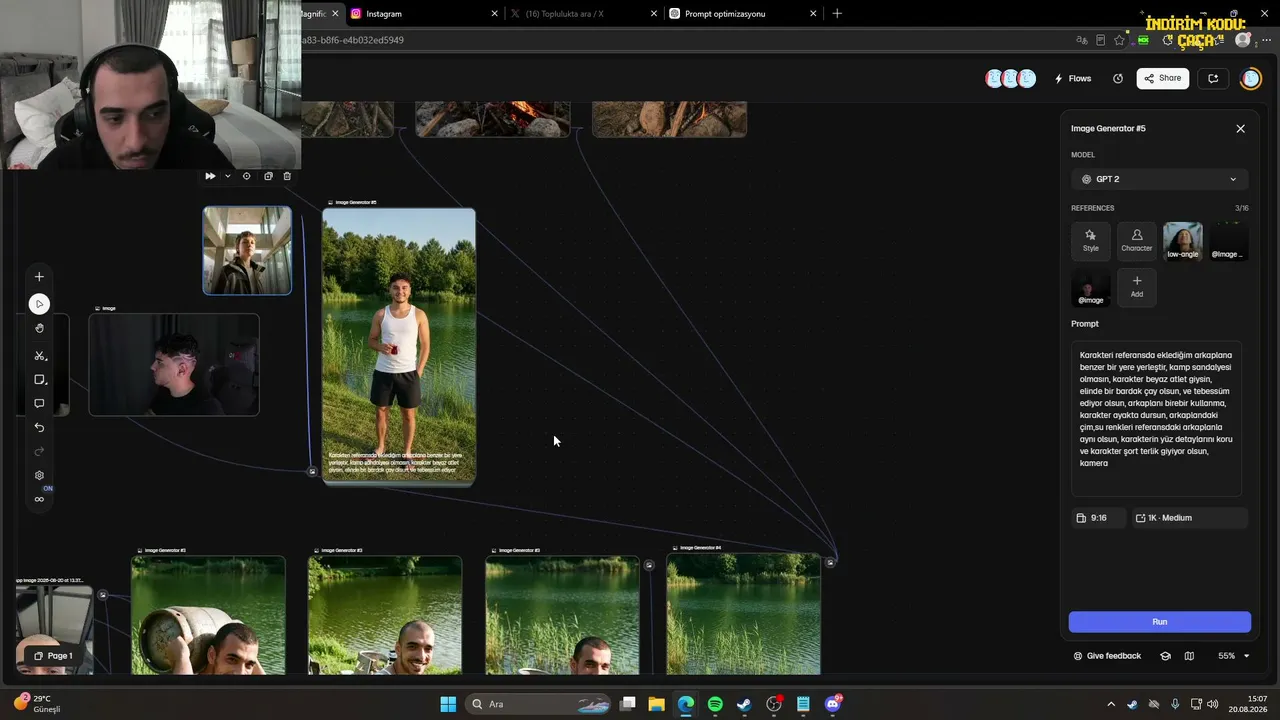Click into the Prompt text box
1280x720 pixels.
point(1156,419)
